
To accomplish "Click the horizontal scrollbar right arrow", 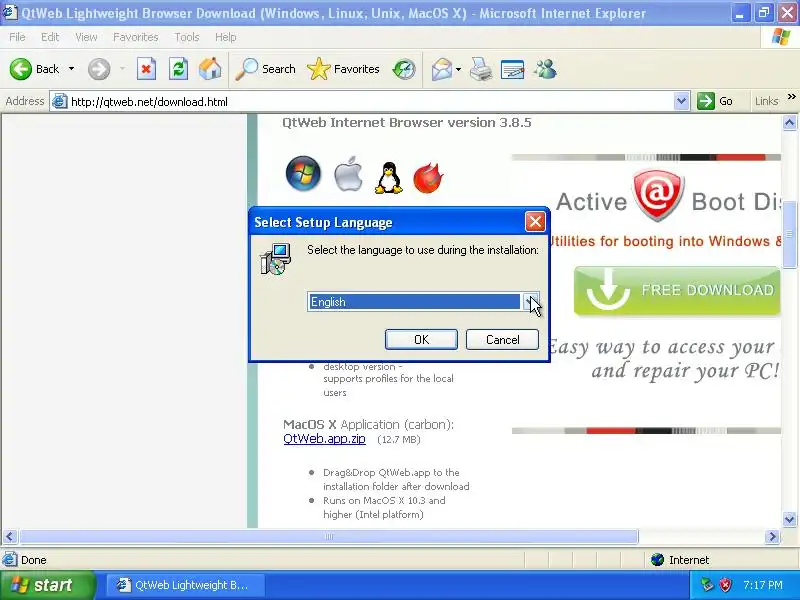I will pyautogui.click(x=772, y=536).
